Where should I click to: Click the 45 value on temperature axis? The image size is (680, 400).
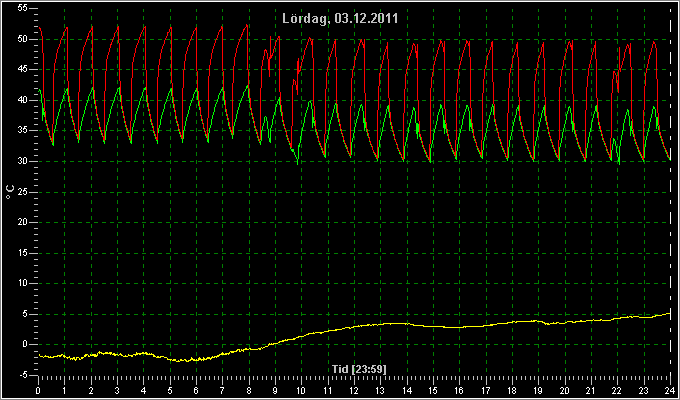(23, 69)
